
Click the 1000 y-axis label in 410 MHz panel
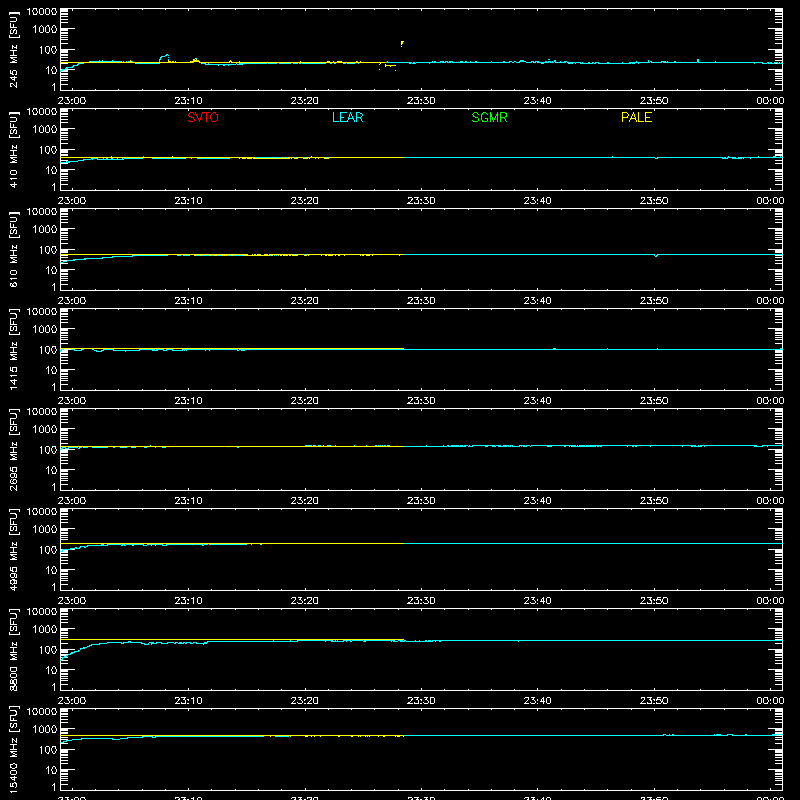pyautogui.click(x=45, y=130)
